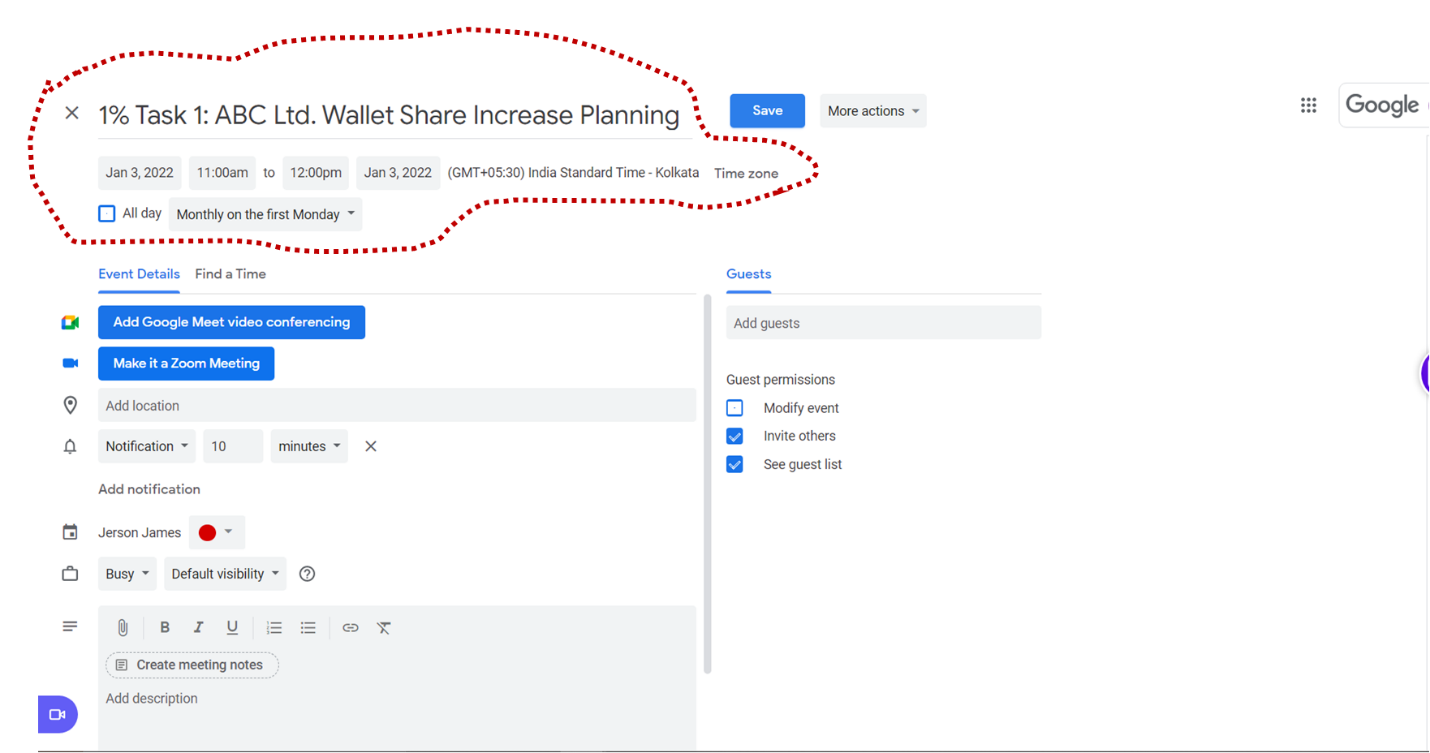
Task: Click the insert link icon
Action: [x=350, y=628]
